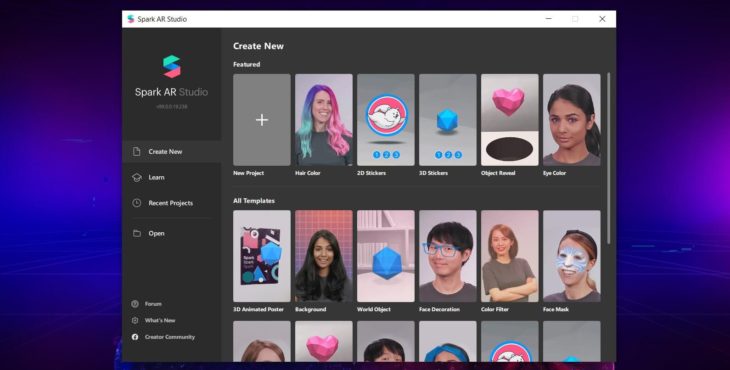Click the 'World Object' caption text
This screenshot has height=370, width=730.
[373, 309]
